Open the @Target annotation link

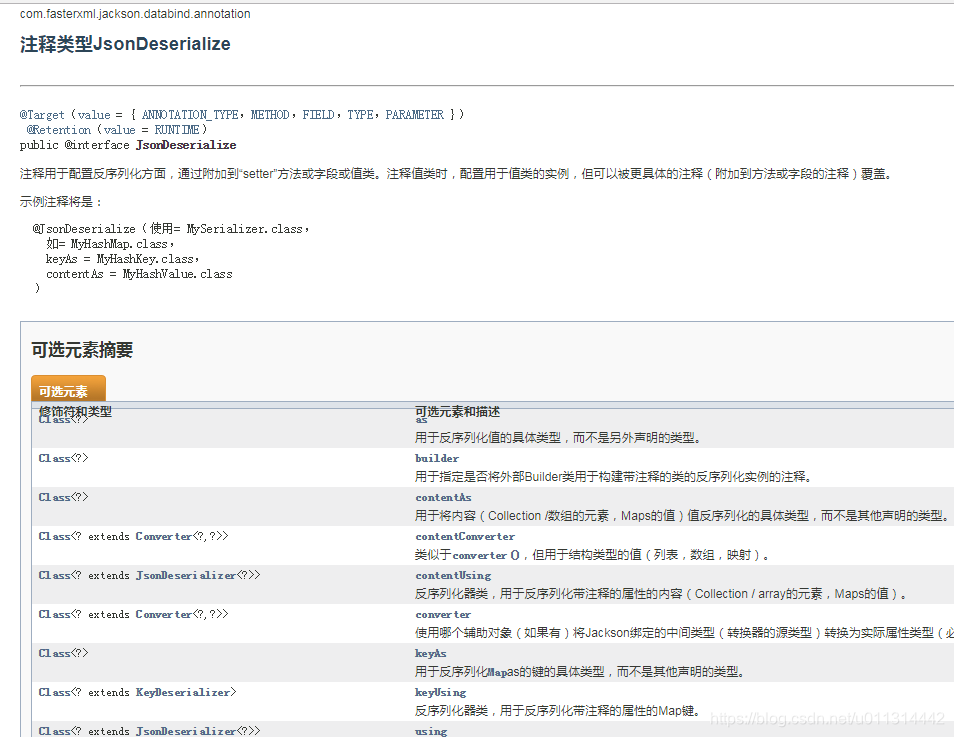coord(42,114)
